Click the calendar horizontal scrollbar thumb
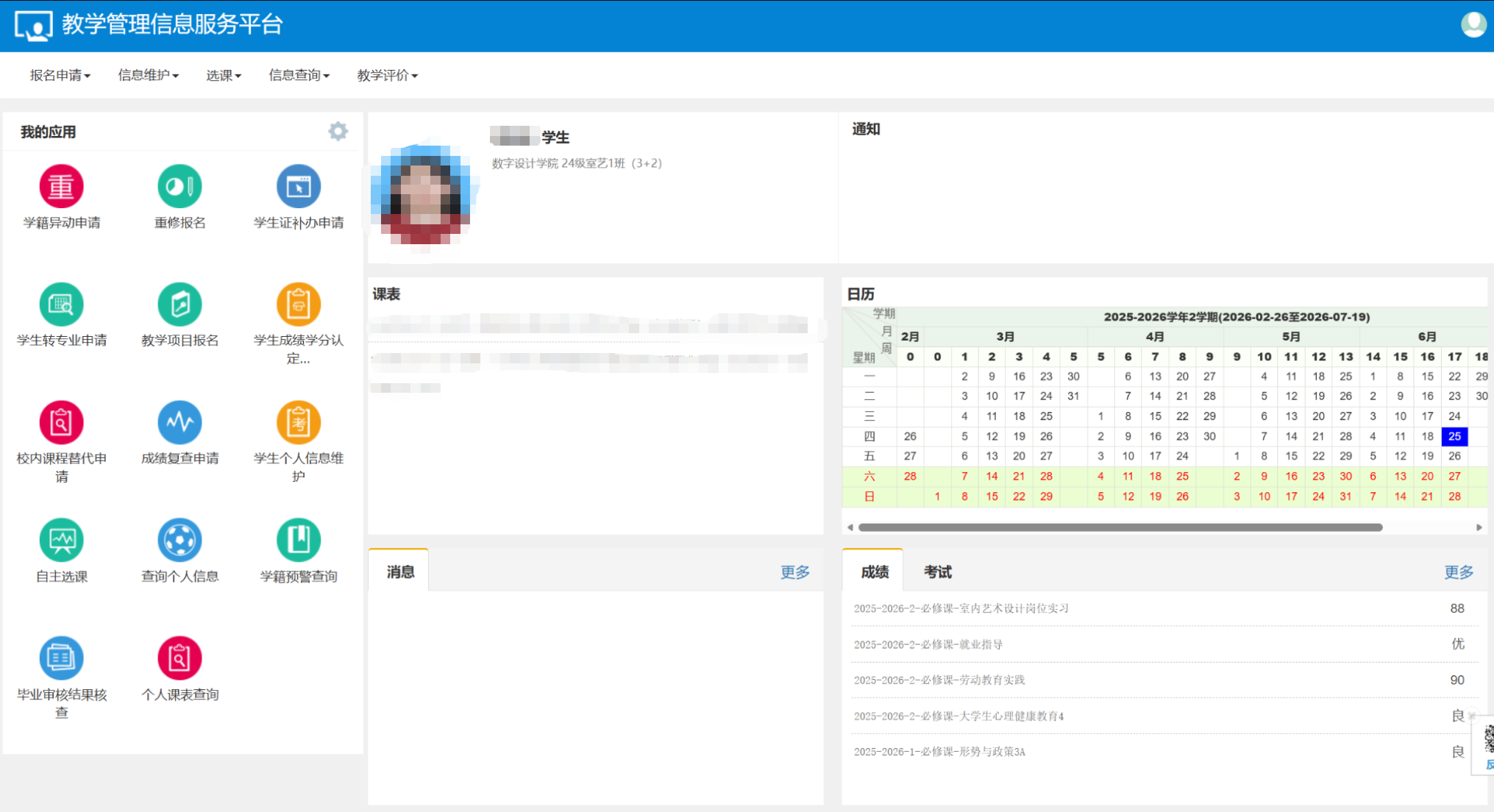The width and height of the screenshot is (1494, 812). [1120, 527]
